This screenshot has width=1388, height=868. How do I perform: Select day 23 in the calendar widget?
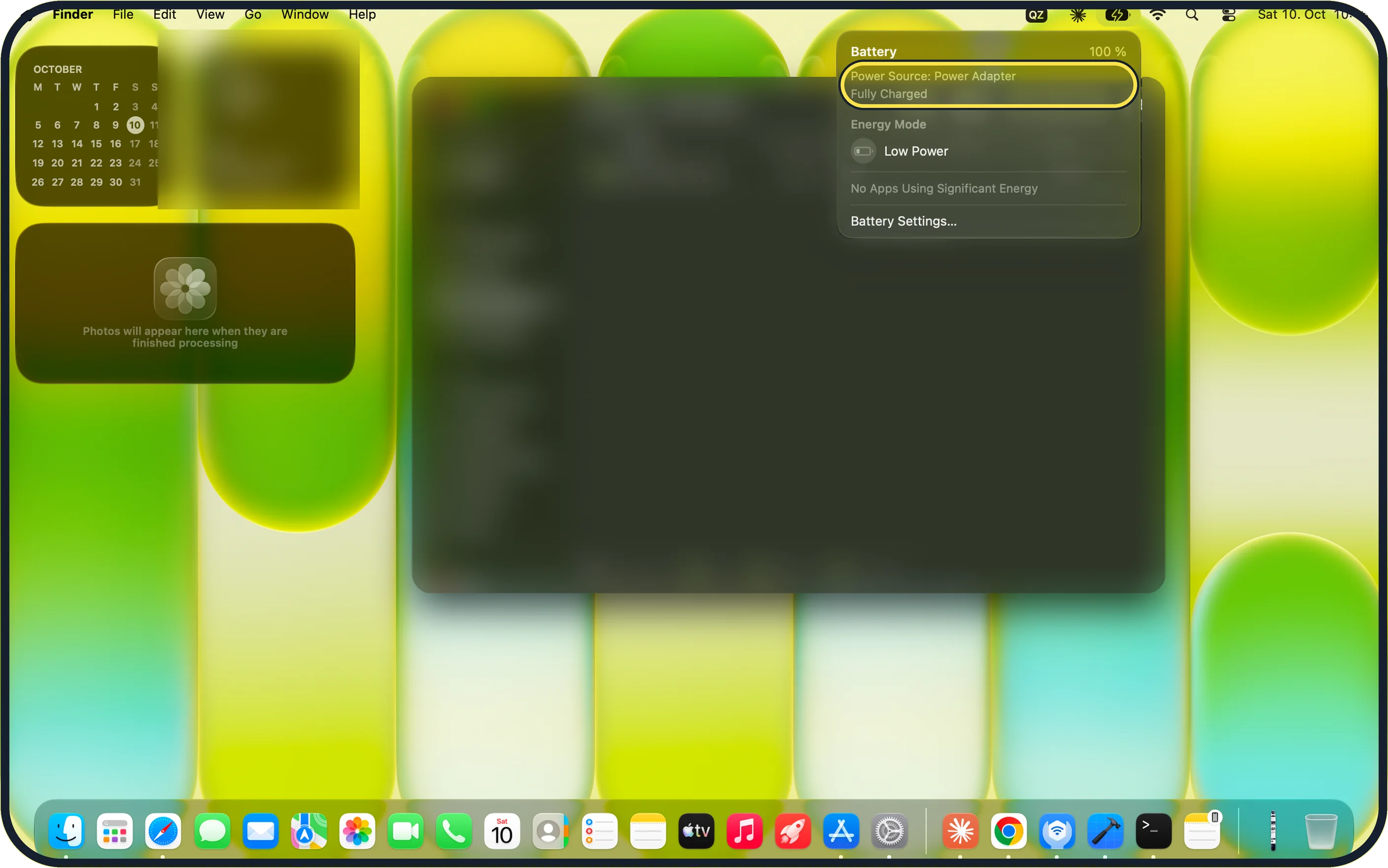click(x=115, y=163)
